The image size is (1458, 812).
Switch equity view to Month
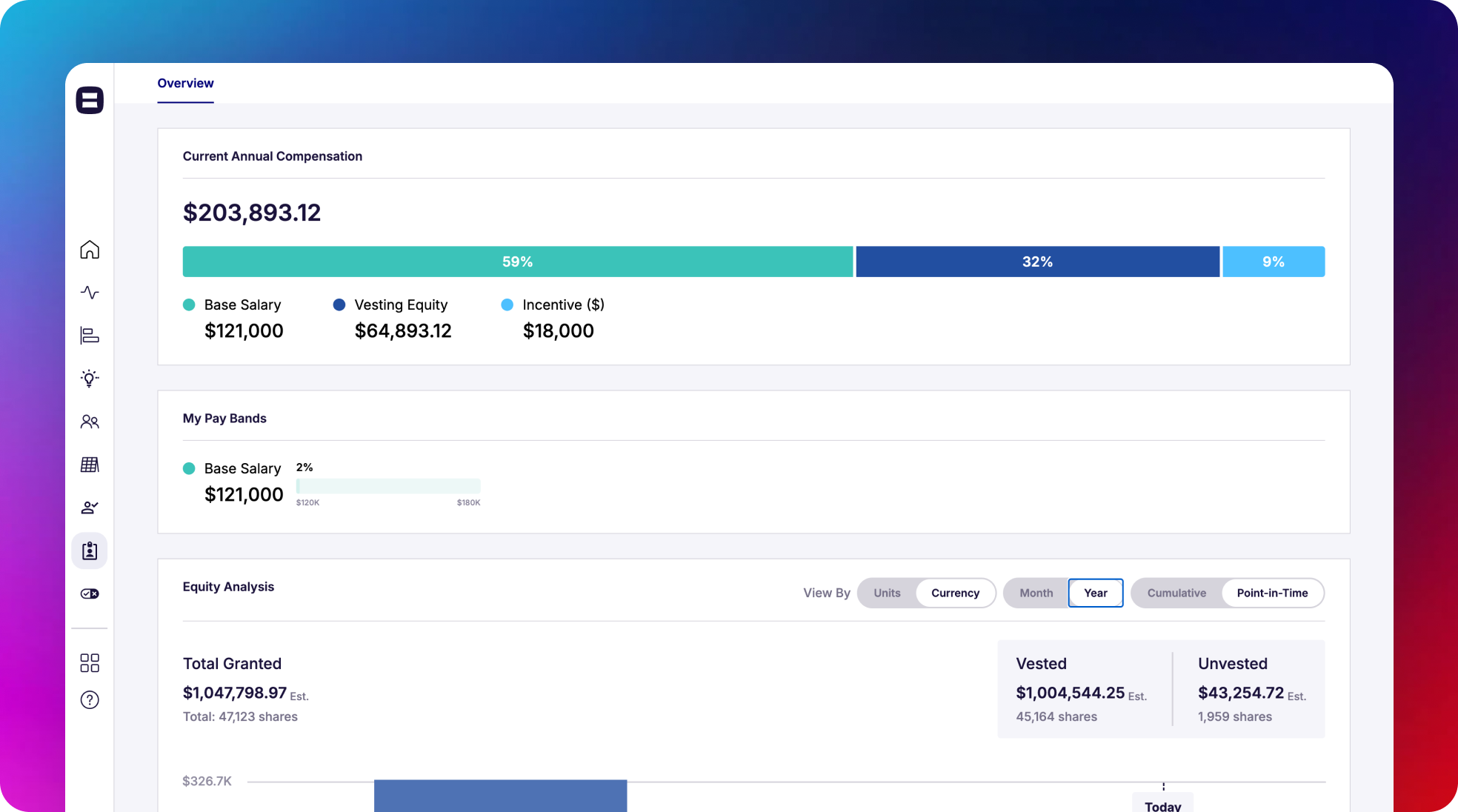1036,593
